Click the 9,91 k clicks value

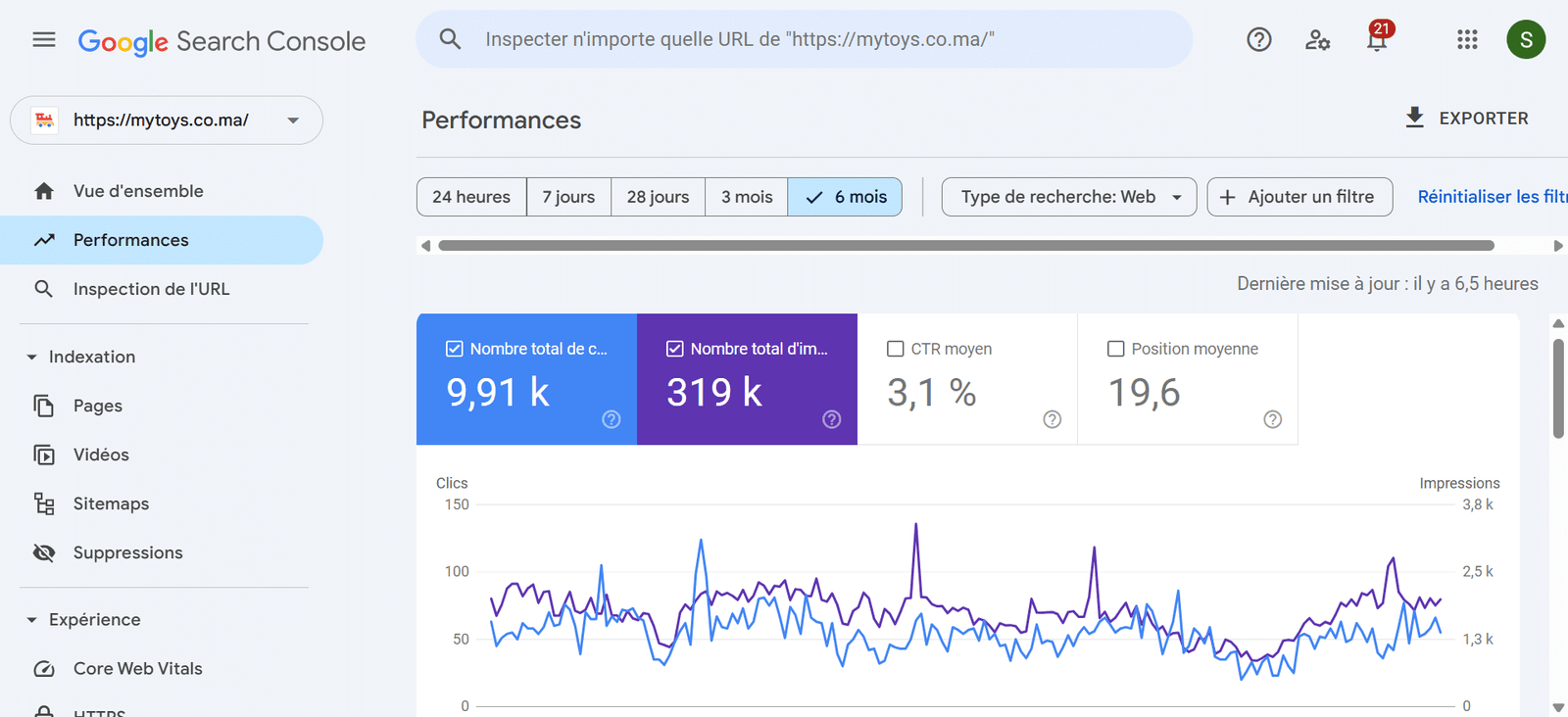[x=498, y=393]
